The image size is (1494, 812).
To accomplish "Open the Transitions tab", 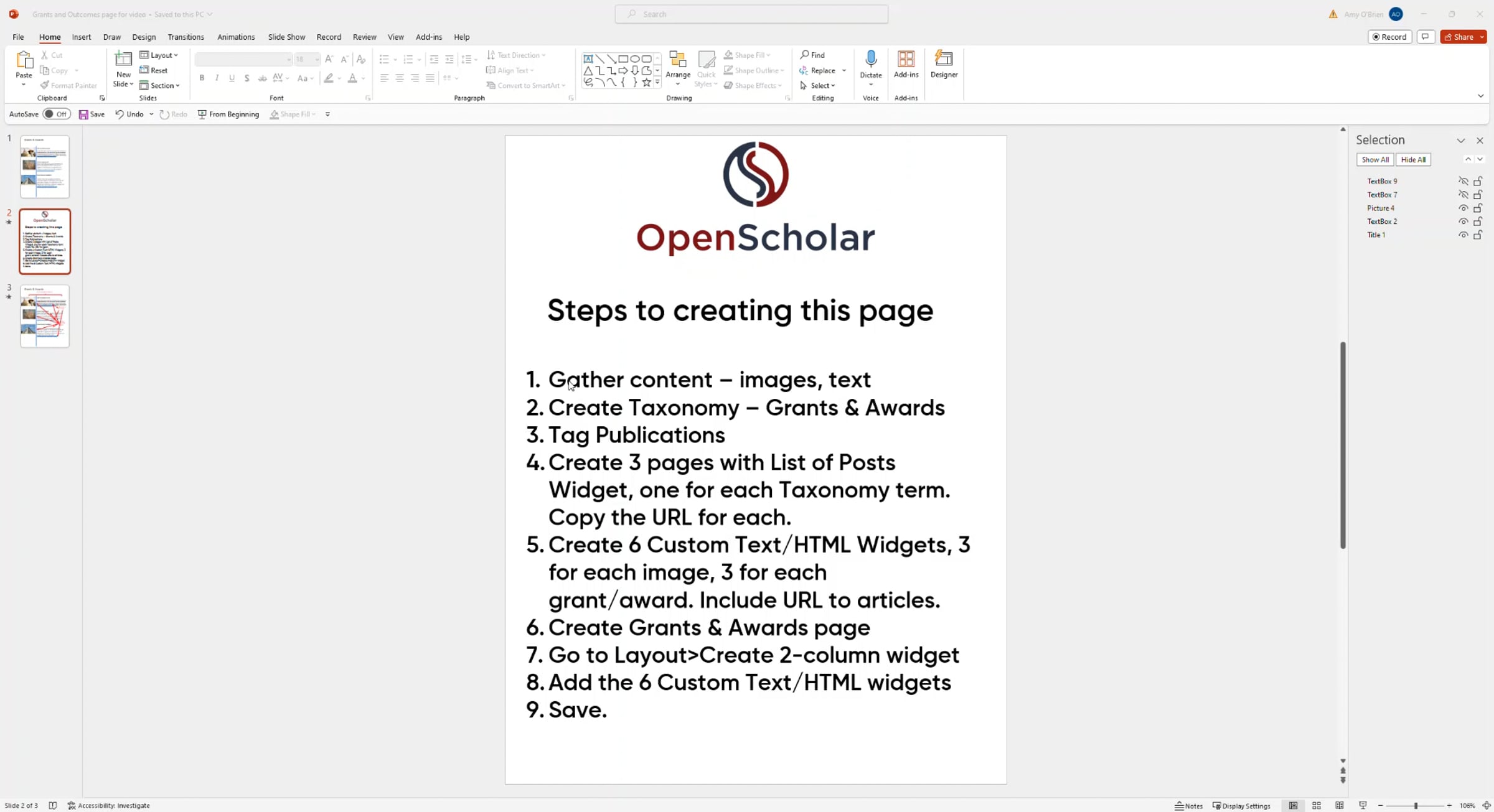I will (x=186, y=37).
